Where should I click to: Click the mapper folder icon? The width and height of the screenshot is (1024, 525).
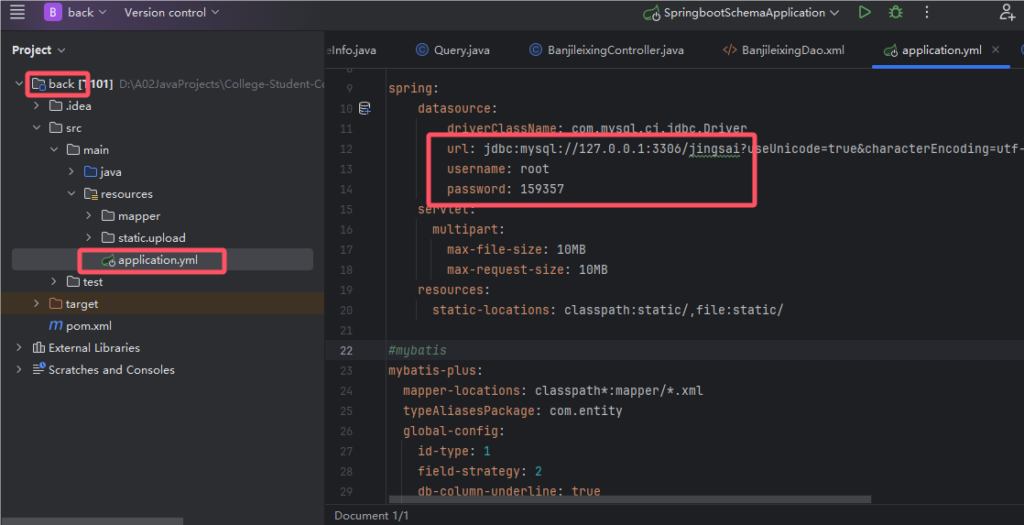point(108,215)
